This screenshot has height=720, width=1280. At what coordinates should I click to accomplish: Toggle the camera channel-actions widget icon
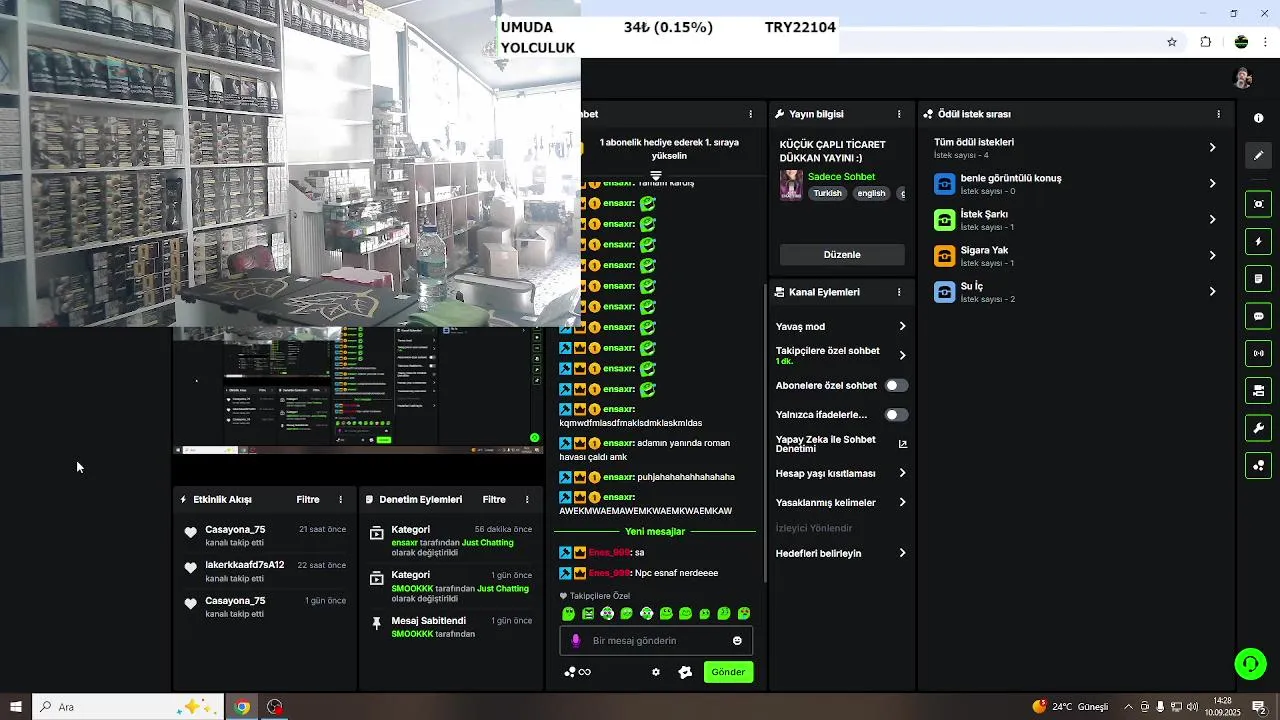1258,390
